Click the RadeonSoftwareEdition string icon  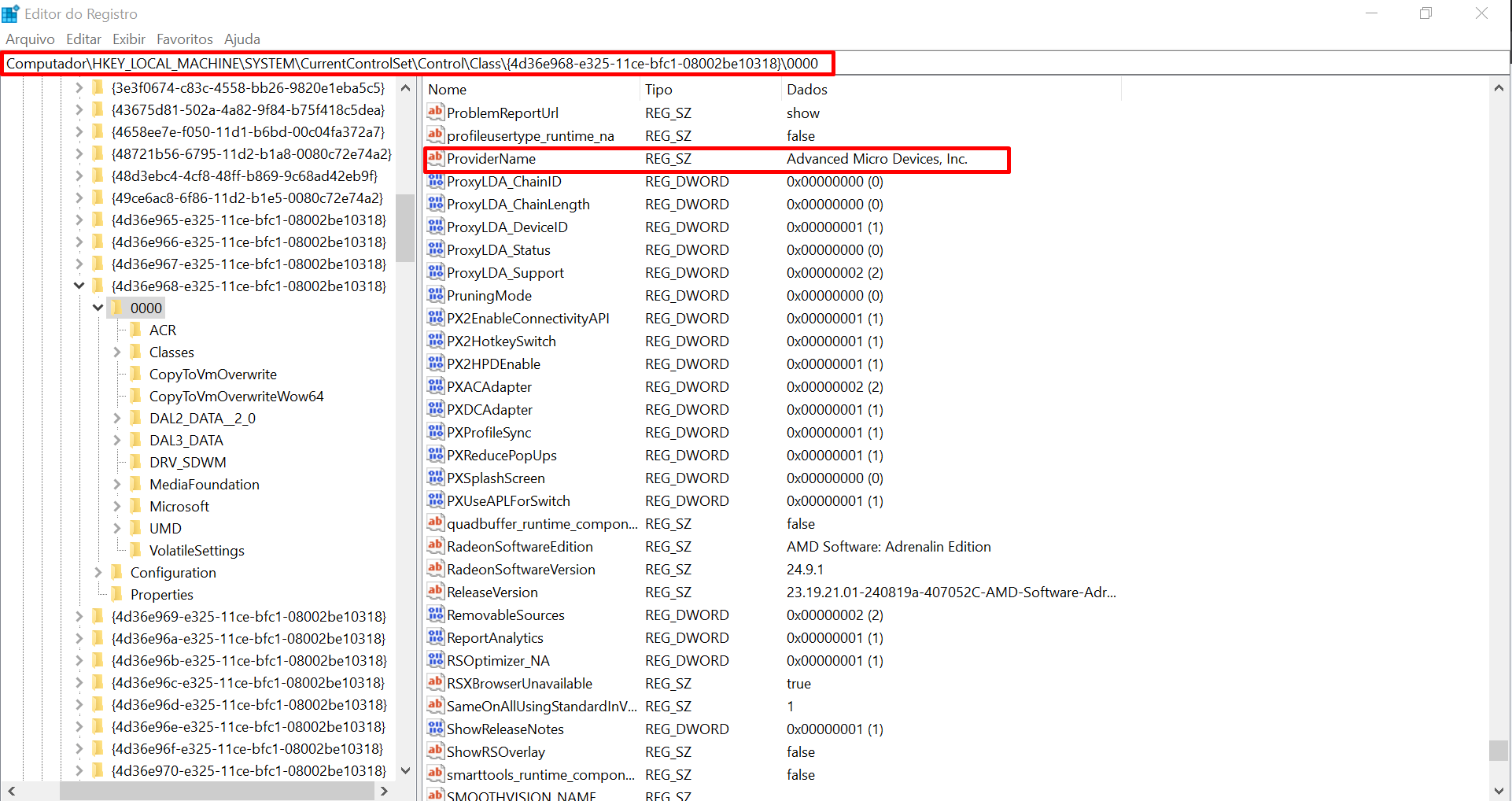[x=436, y=546]
